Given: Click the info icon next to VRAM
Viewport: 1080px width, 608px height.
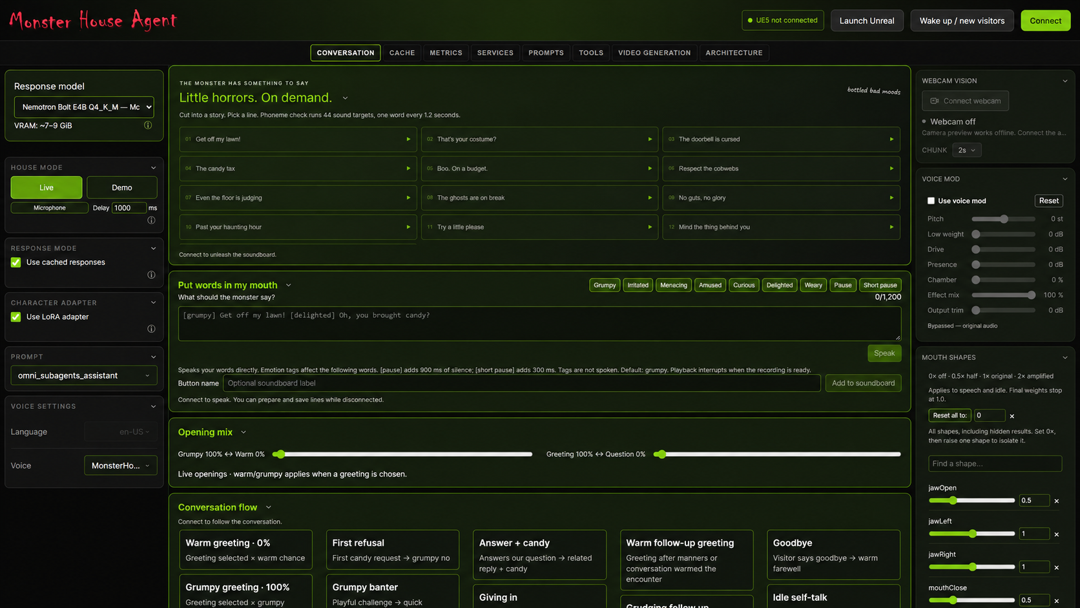Looking at the screenshot, I should click(x=147, y=125).
